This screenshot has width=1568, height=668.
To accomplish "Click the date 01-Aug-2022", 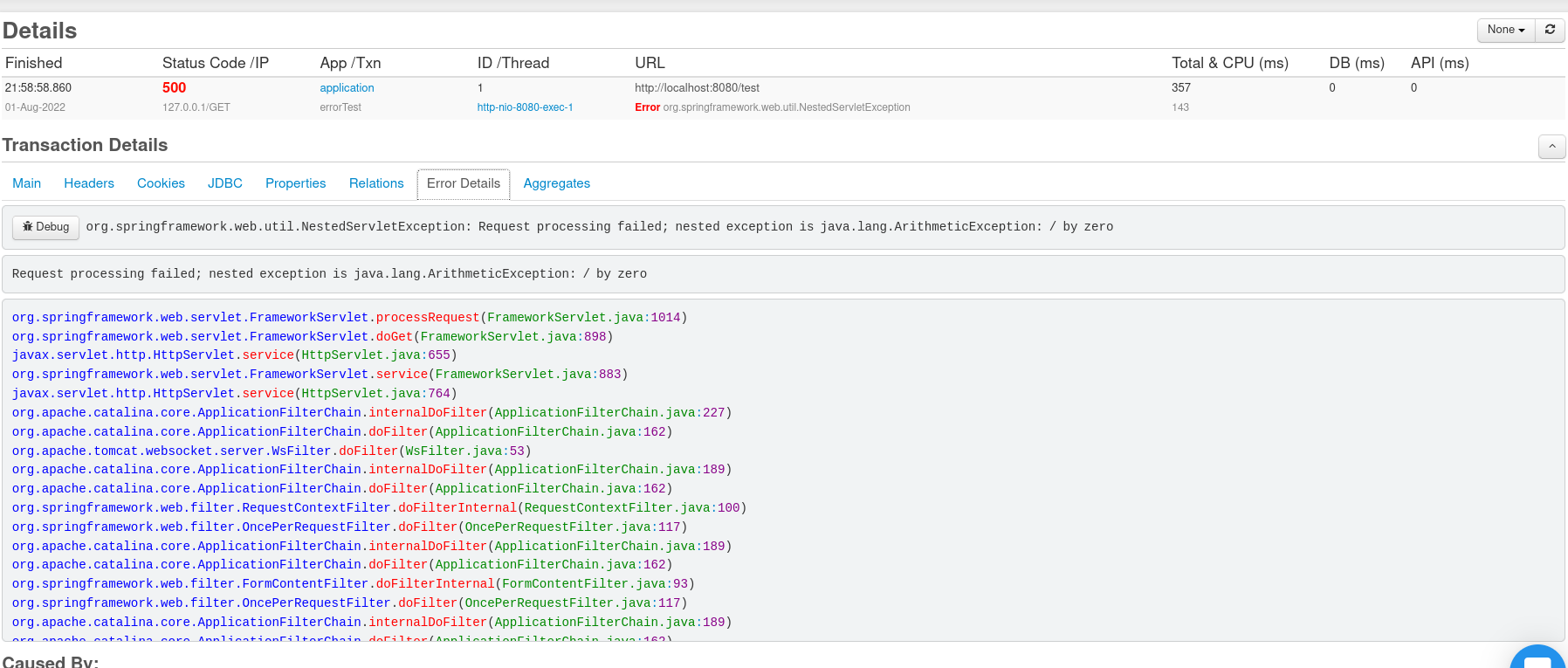I will [35, 107].
